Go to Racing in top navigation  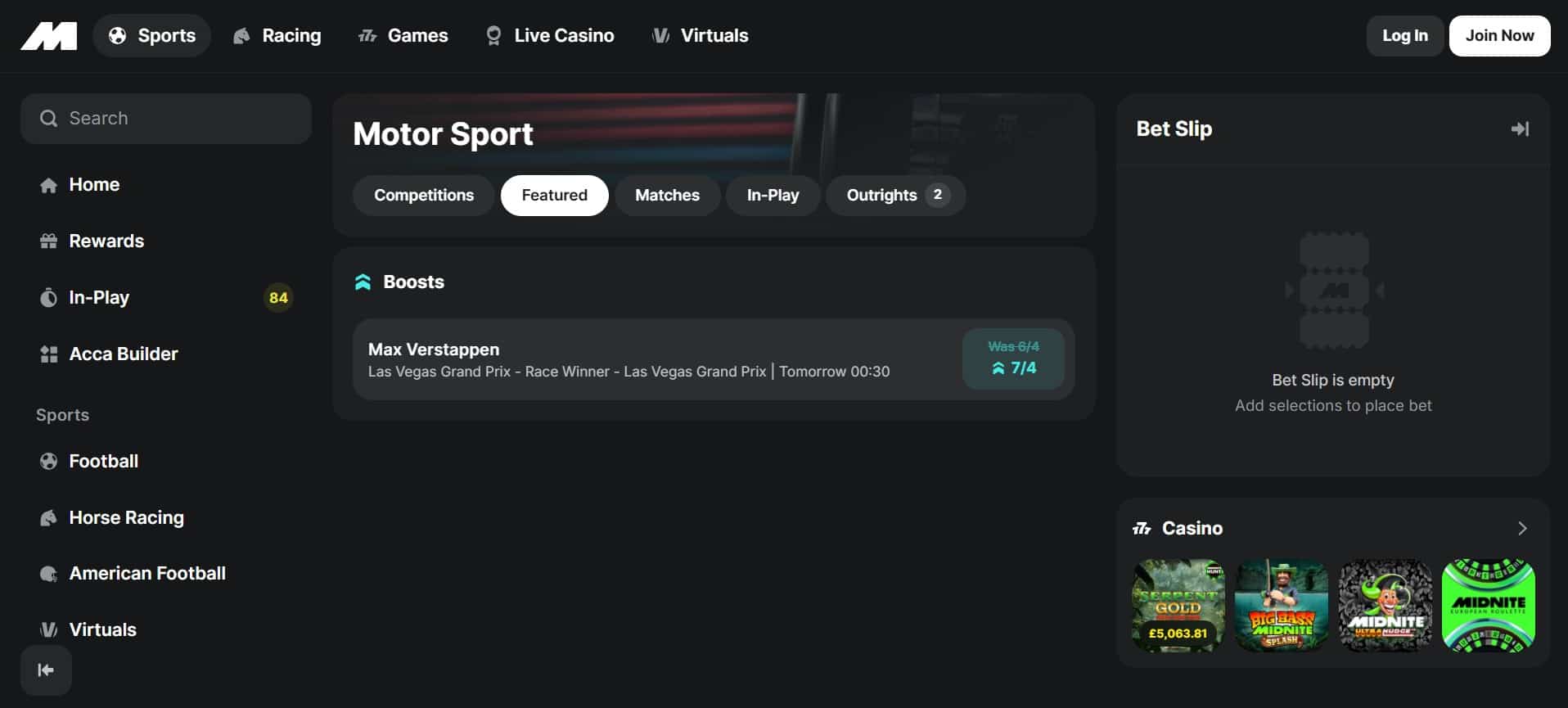point(277,36)
